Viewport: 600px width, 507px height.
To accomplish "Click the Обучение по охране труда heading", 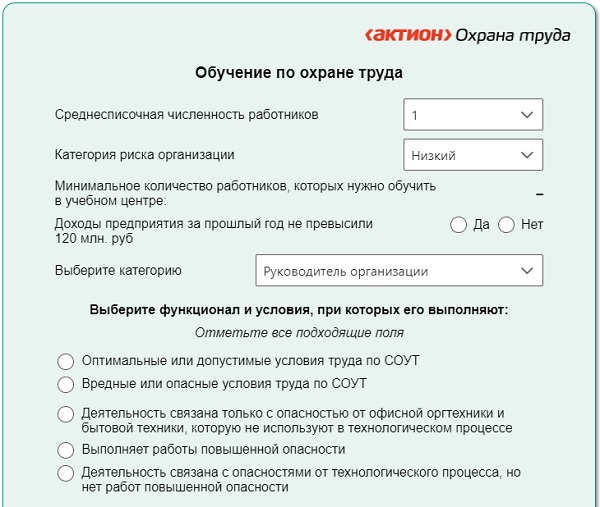I will click(299, 73).
